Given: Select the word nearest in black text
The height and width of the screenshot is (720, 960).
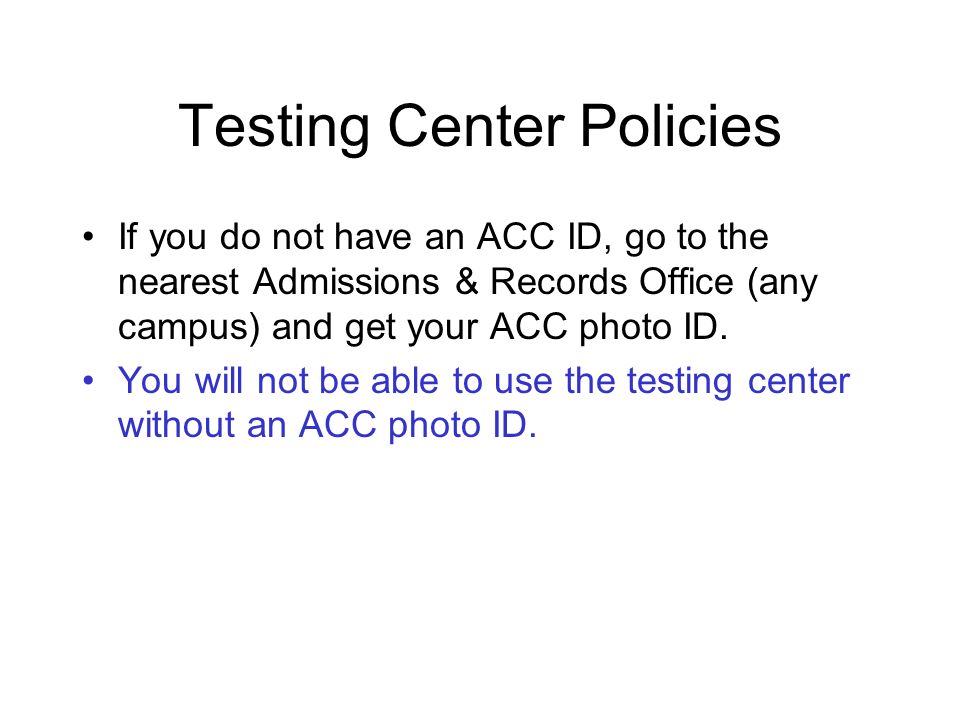Looking at the screenshot, I should point(178,282).
